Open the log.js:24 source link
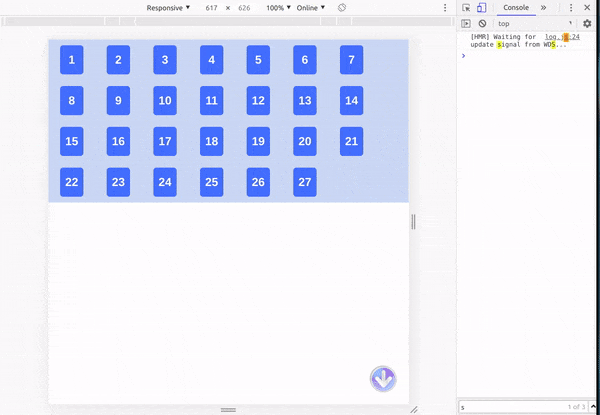600x415 pixels. point(562,37)
